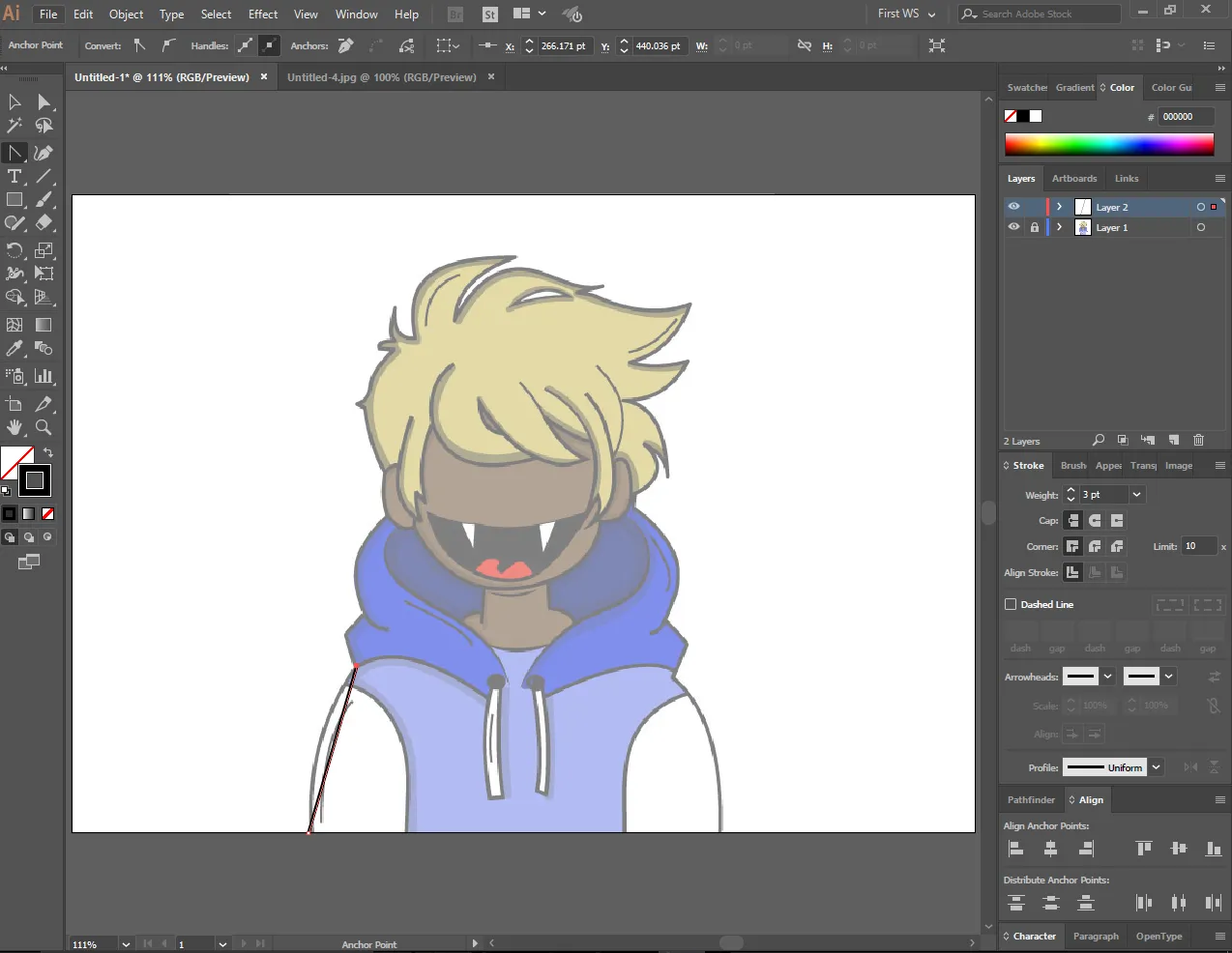Select the Type tool
Screen dimensions: 1232x953
pos(15,177)
